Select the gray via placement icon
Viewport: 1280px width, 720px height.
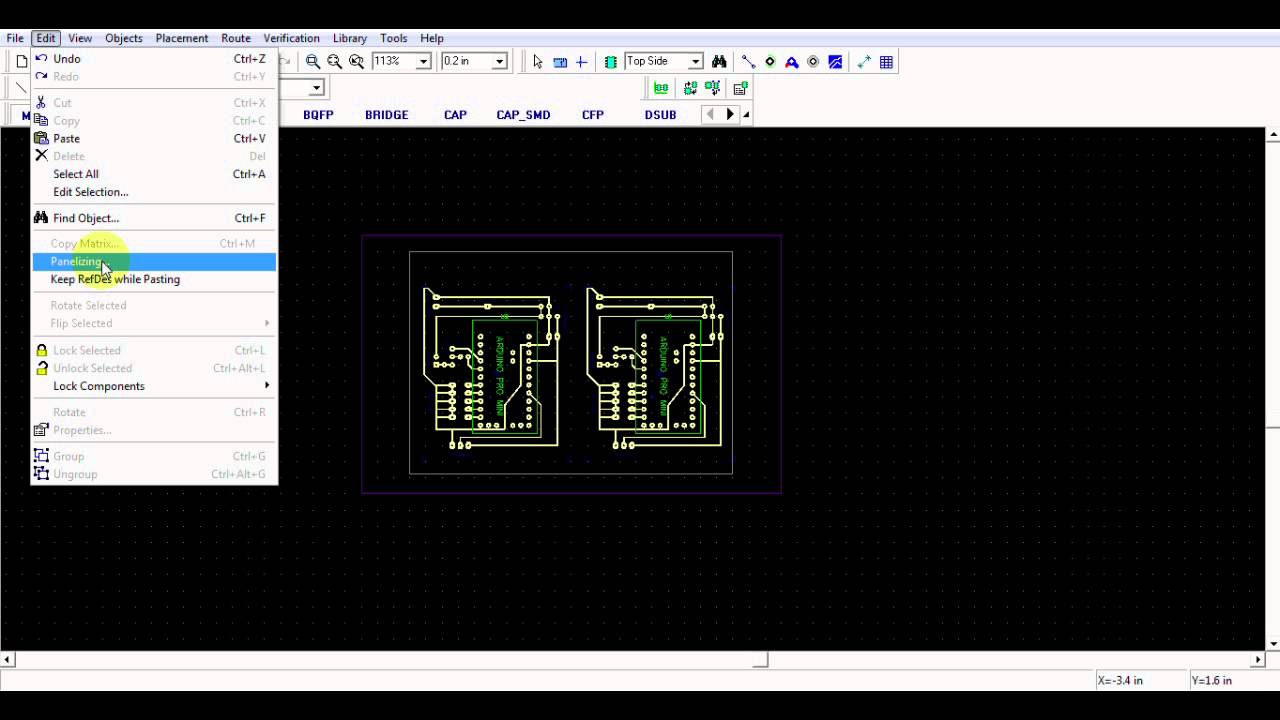pos(813,61)
